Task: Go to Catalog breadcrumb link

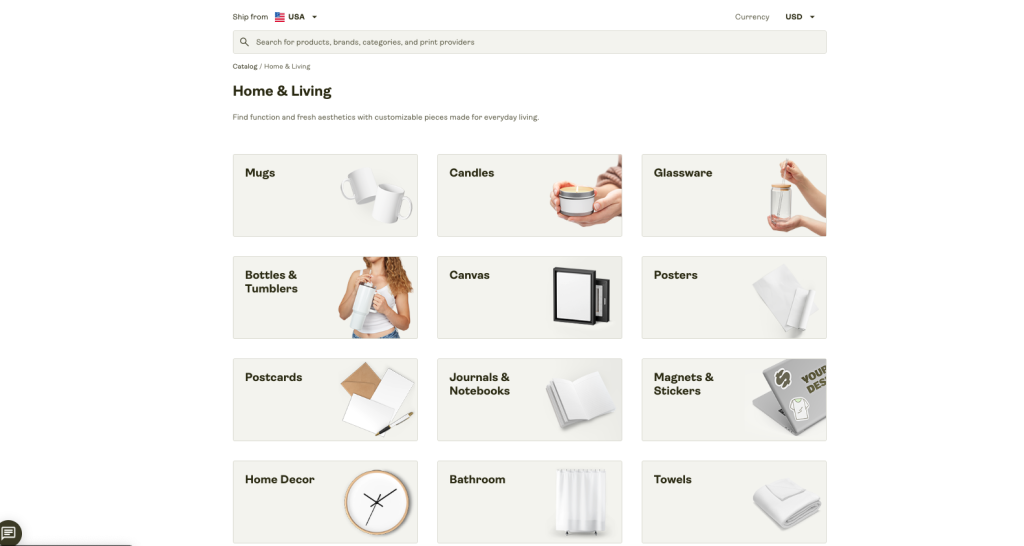Action: pos(245,67)
